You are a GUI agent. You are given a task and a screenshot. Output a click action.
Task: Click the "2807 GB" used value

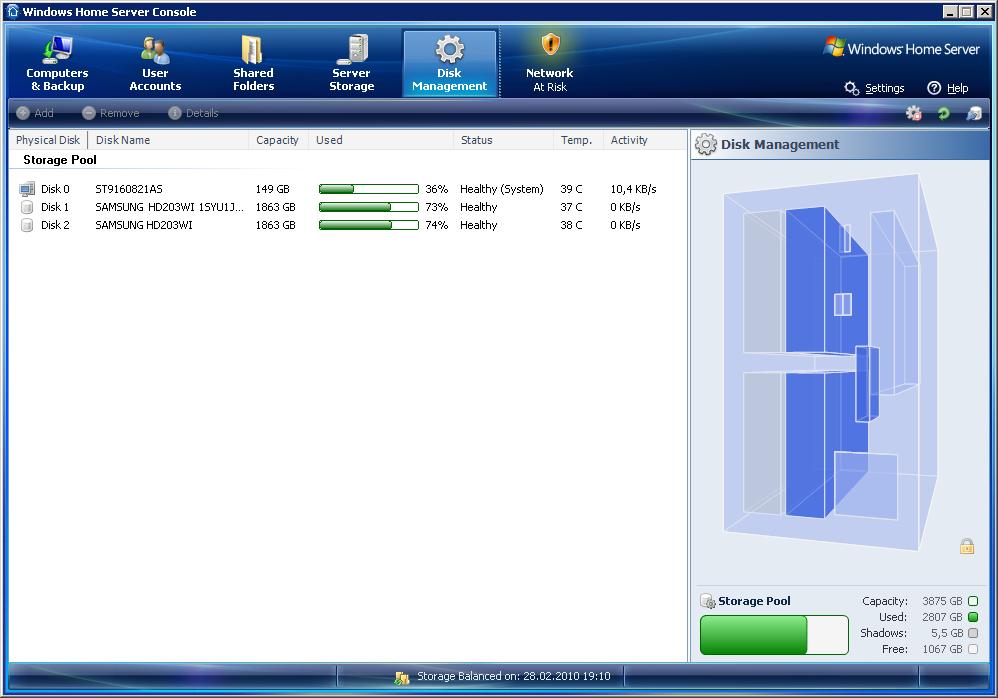point(942,617)
